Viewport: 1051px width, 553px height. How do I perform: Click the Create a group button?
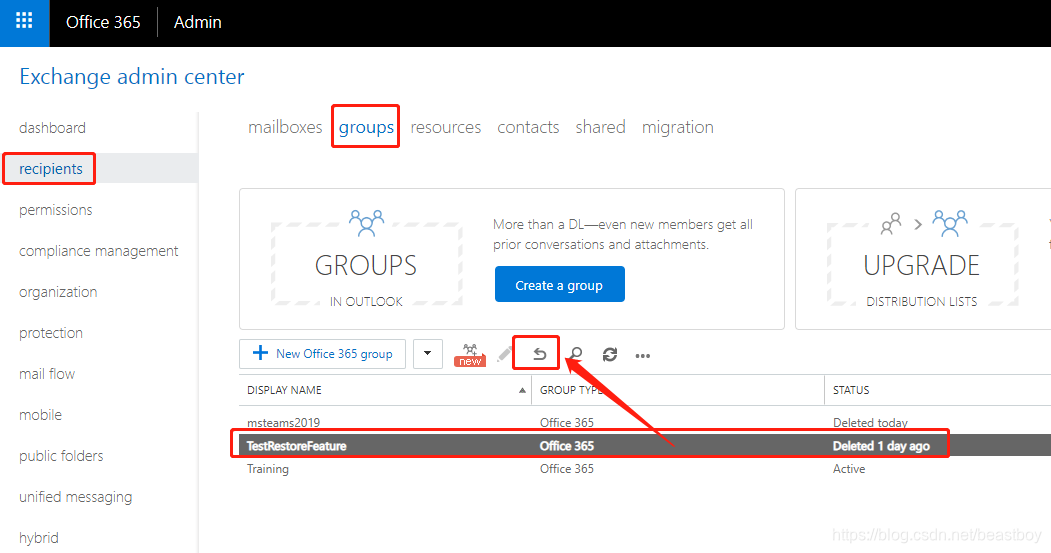(x=560, y=284)
